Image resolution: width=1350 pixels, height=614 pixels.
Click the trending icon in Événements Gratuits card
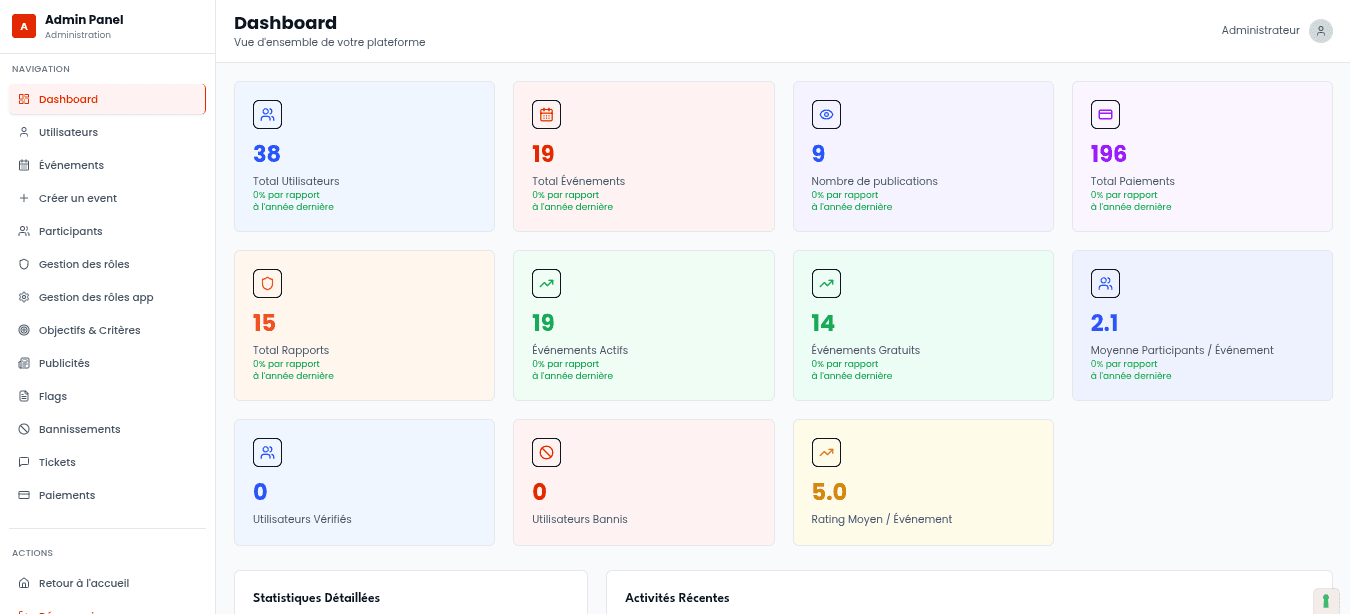coord(826,284)
